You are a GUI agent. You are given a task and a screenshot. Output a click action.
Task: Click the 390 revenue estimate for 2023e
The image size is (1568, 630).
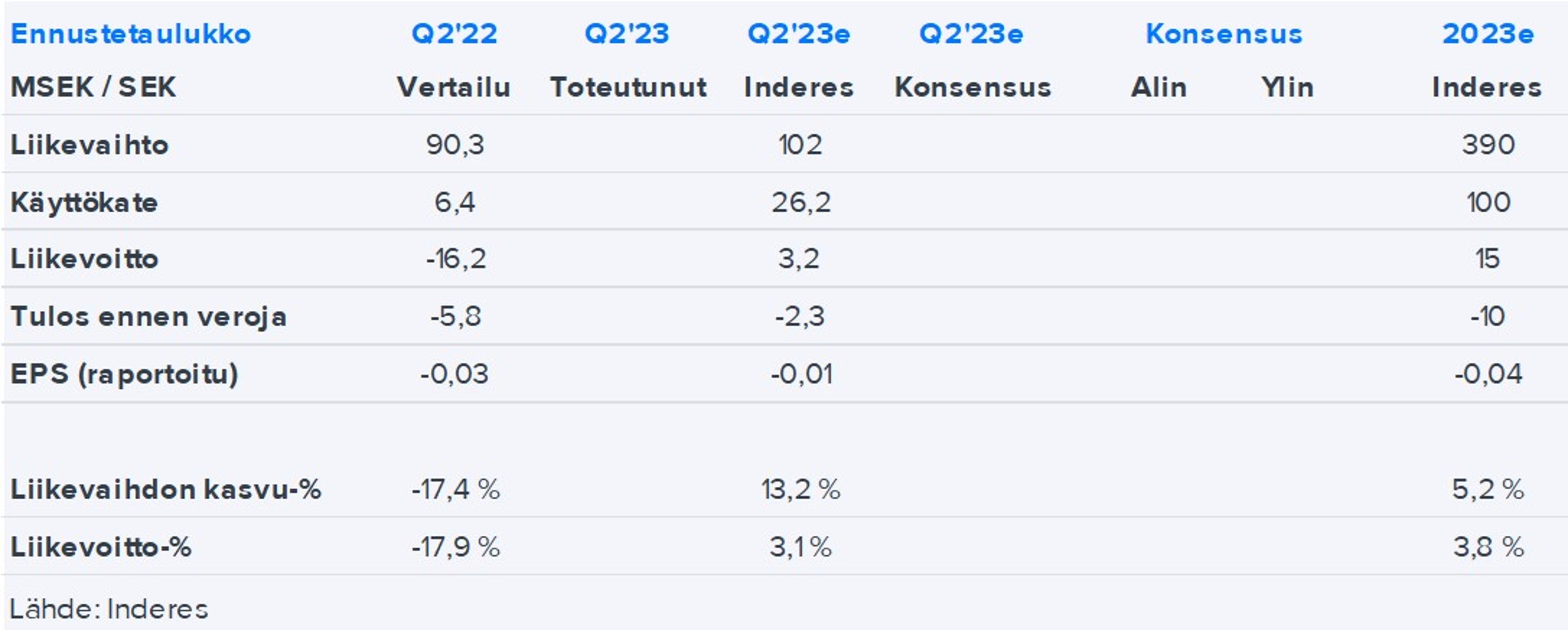click(1488, 145)
